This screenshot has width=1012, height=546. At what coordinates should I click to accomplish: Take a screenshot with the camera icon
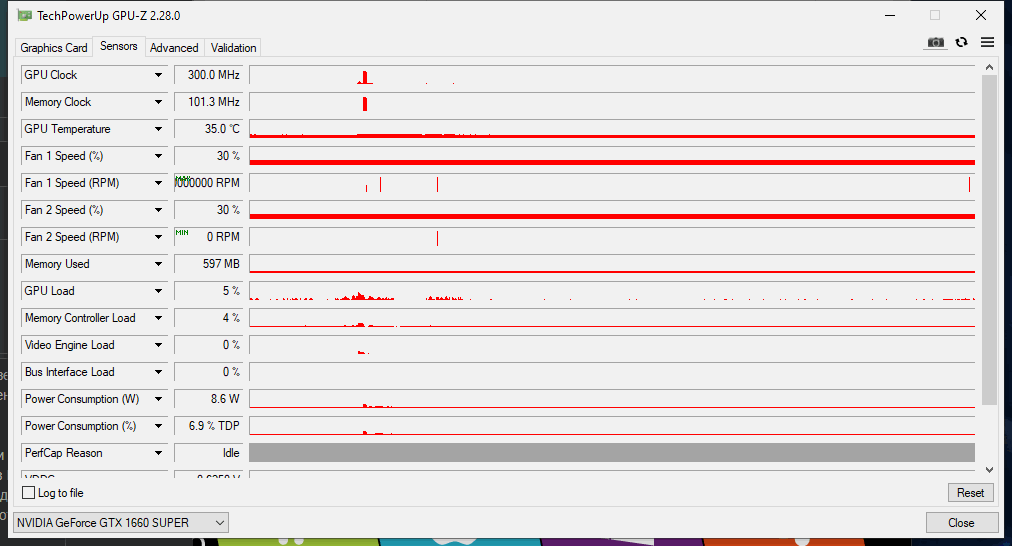click(935, 43)
